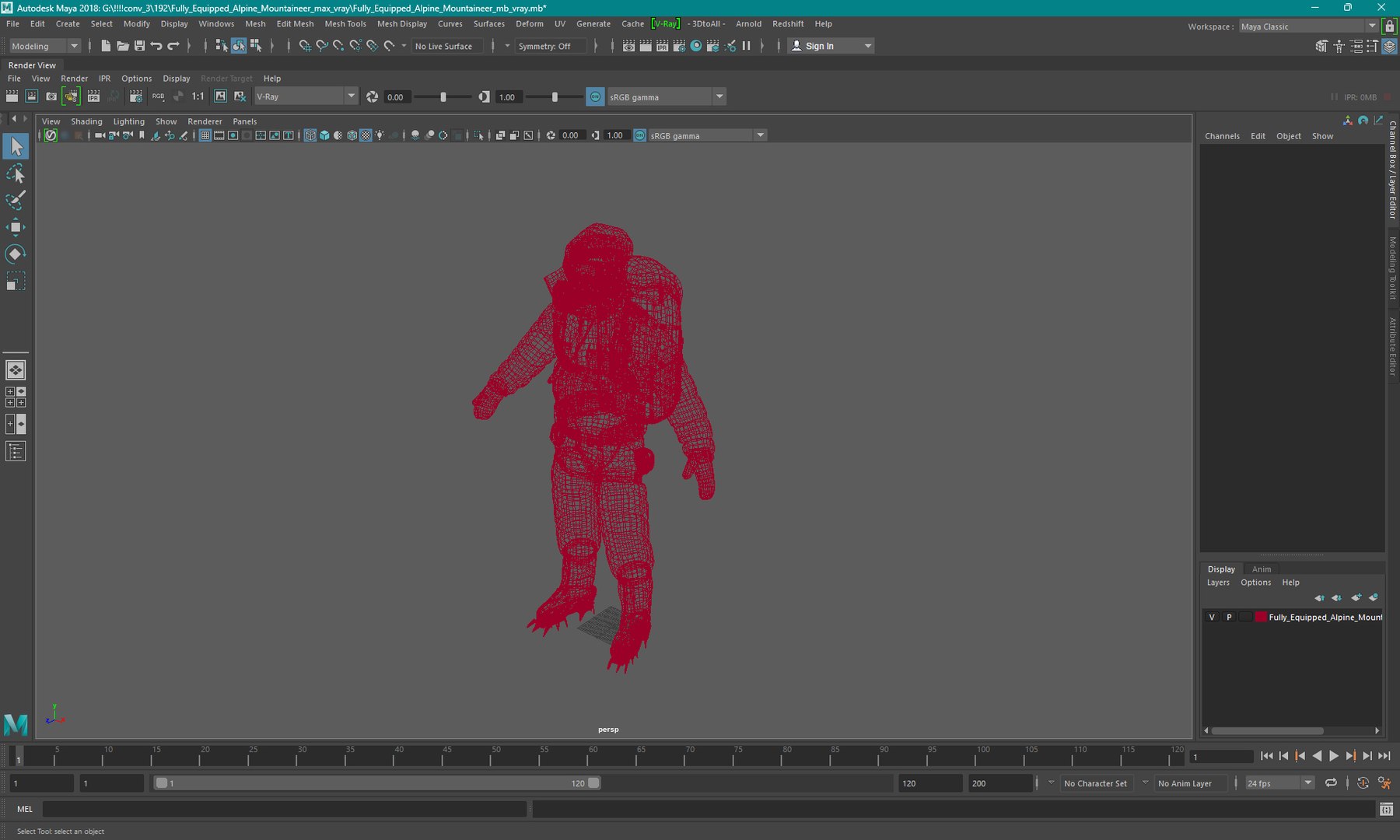This screenshot has height=840, width=1400.
Task: Toggle the playback loop mode button
Action: pos(1332,783)
